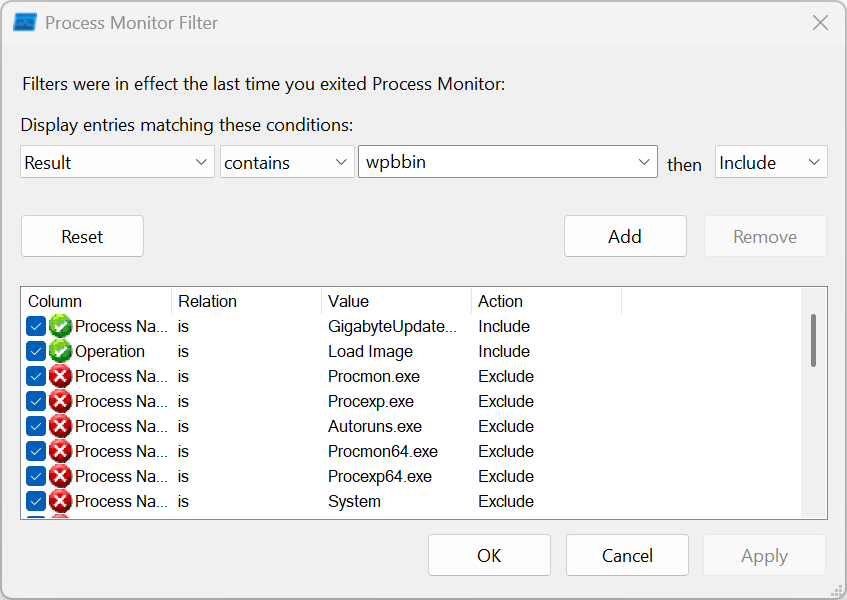Select the Procmon.exe value cell

click(x=374, y=376)
